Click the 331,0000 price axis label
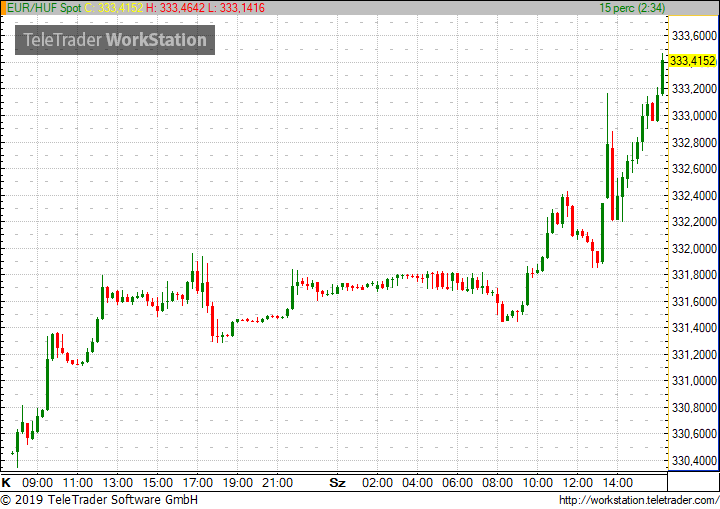720x509 pixels. pos(694,381)
